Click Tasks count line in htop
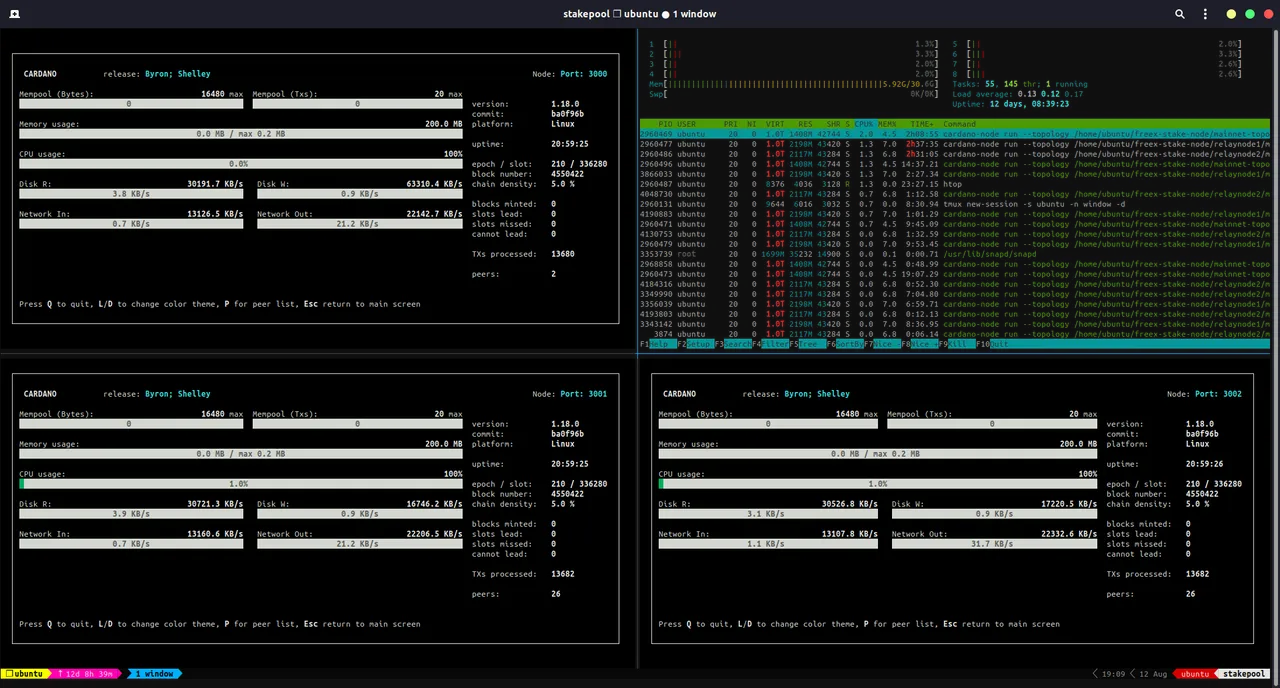1280x688 pixels. pos(1020,84)
